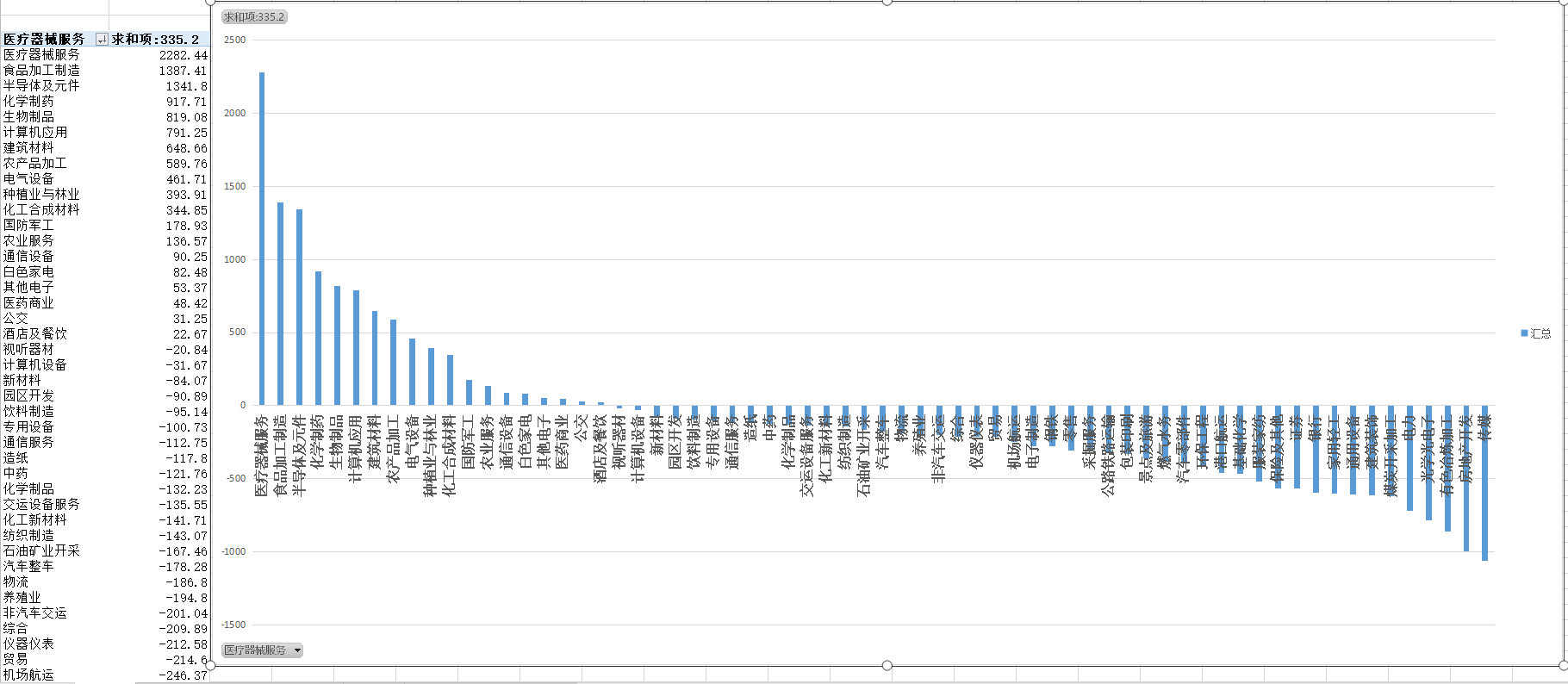Click the 化学制药 row label cell

(x=28, y=102)
